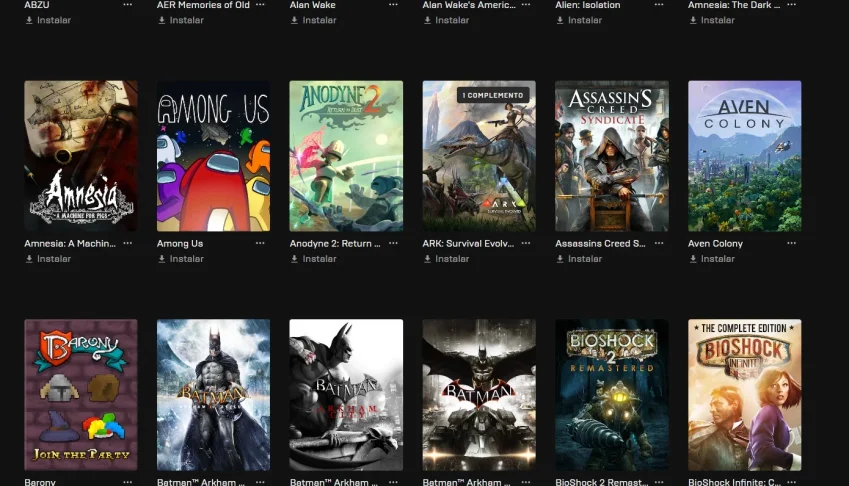Open the options menu for BioShock 2 Remastered
Viewport: 849px width, 486px height.
pos(659,482)
